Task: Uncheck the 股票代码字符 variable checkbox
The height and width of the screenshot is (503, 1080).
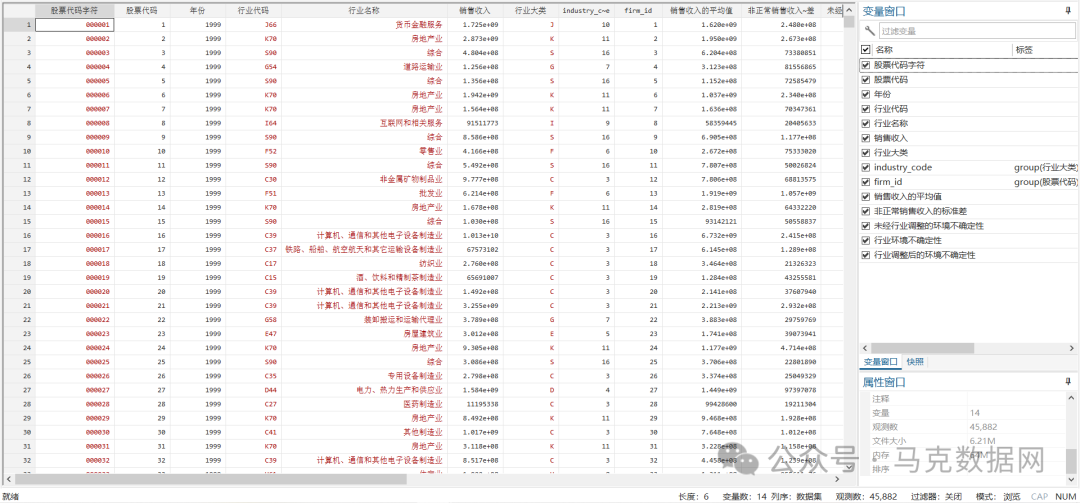Action: click(x=866, y=65)
